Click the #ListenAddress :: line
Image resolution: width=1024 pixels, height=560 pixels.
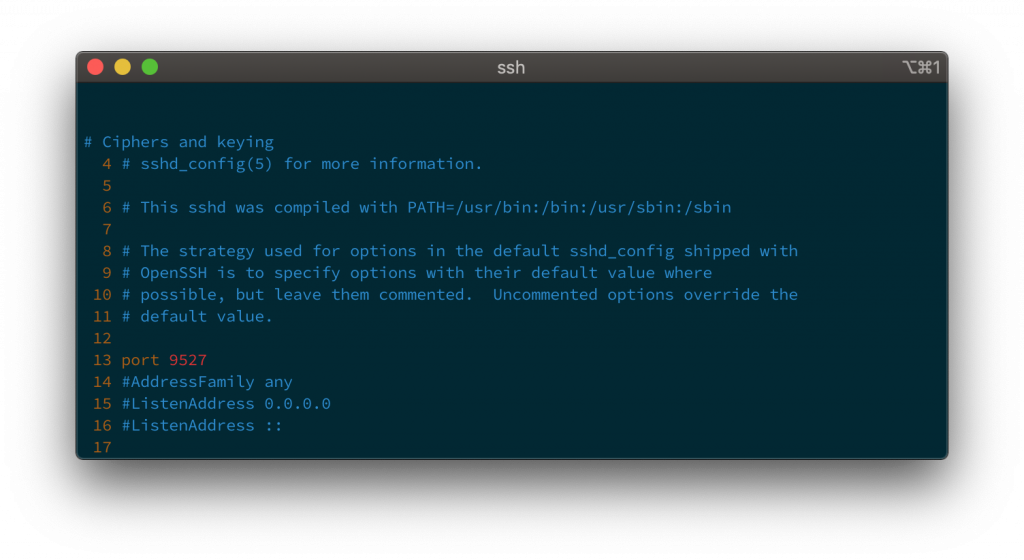point(202,426)
